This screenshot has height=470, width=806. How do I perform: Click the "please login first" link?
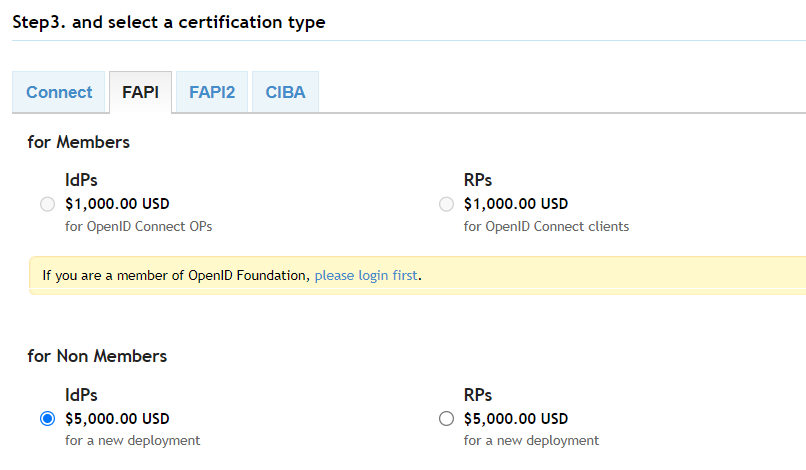point(366,275)
